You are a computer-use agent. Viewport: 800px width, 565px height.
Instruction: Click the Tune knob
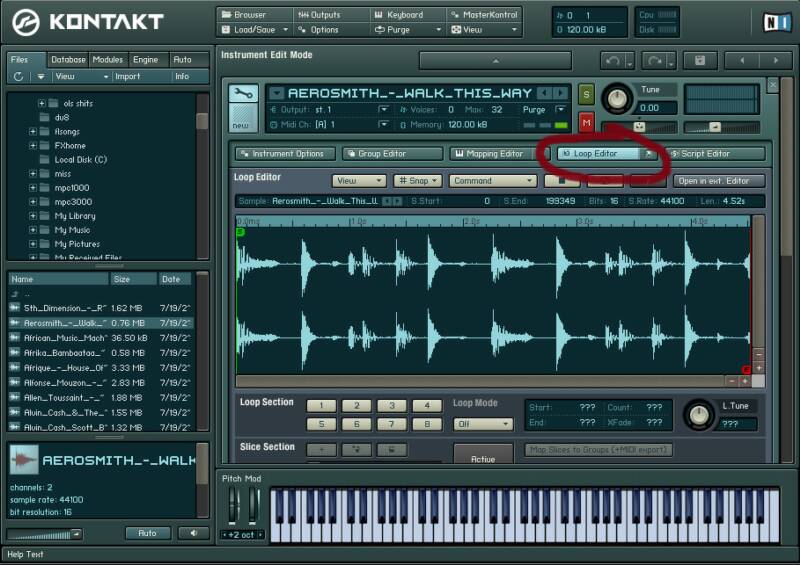[617, 98]
